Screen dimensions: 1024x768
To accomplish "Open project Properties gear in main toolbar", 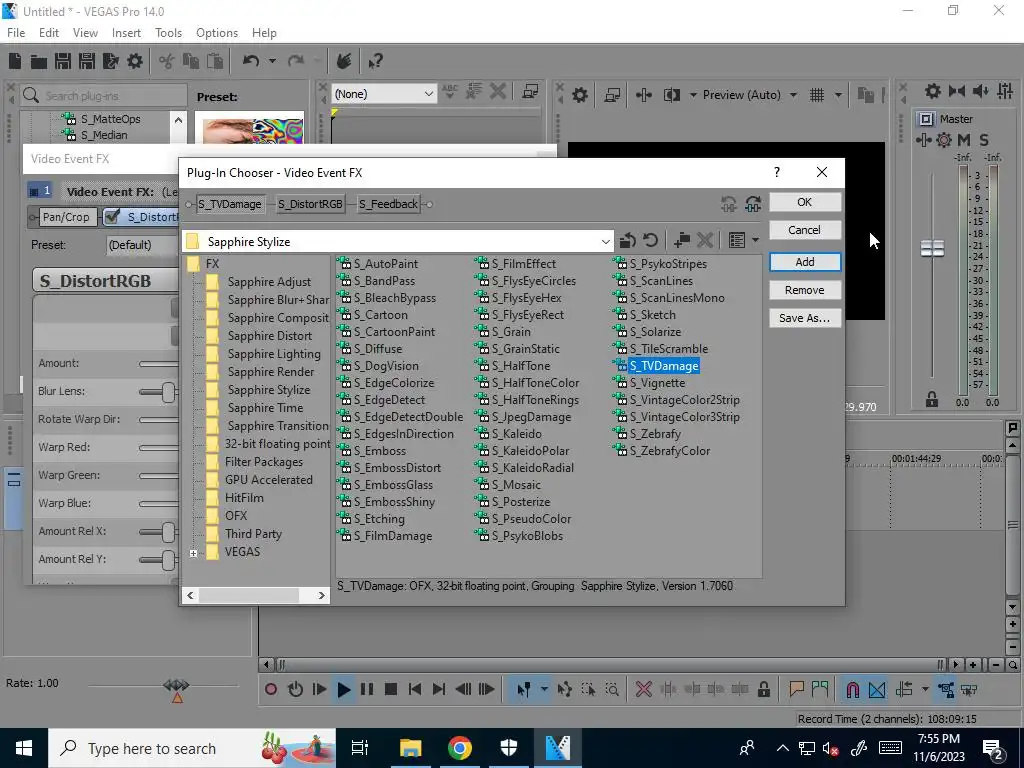I will pos(135,61).
